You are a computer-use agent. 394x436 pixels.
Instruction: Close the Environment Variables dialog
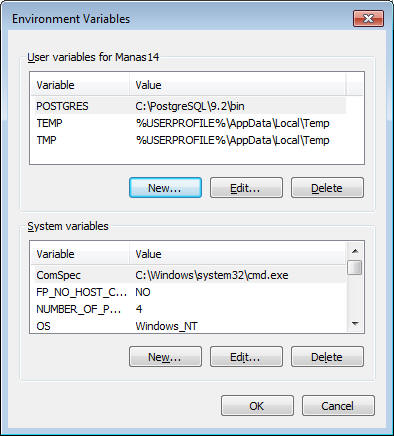pyautogui.click(x=368, y=18)
